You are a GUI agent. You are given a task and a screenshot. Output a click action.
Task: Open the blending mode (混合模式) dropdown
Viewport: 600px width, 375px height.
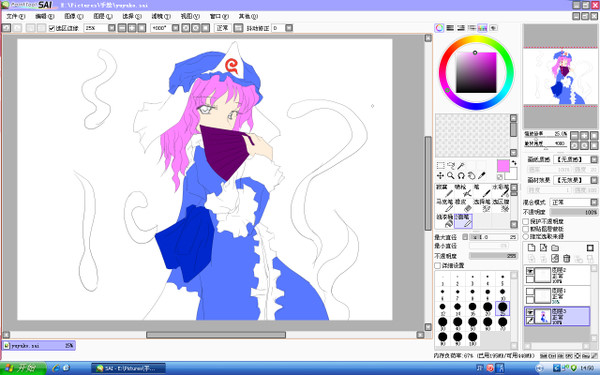click(574, 202)
